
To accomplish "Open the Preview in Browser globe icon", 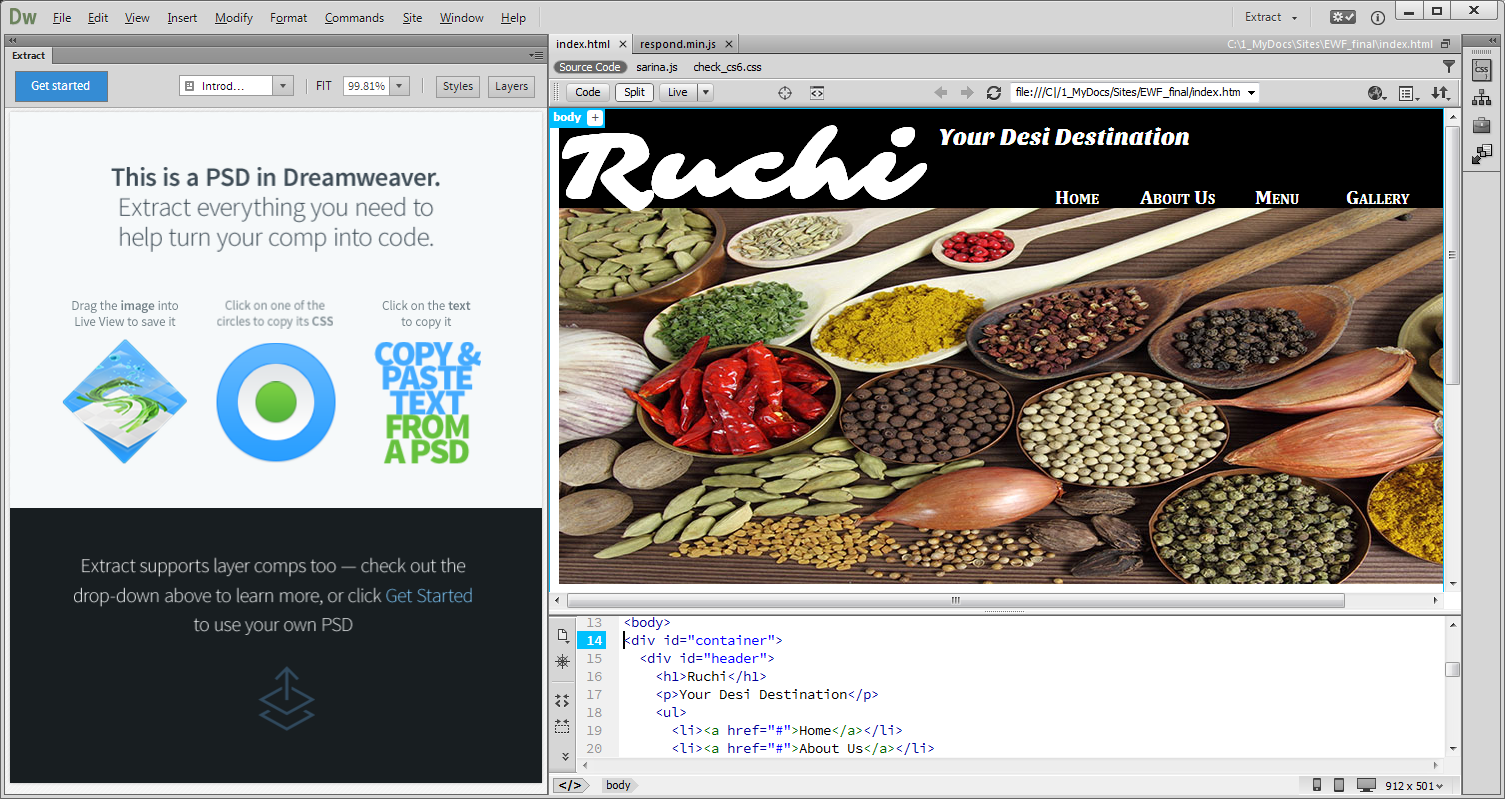I will pyautogui.click(x=1377, y=92).
